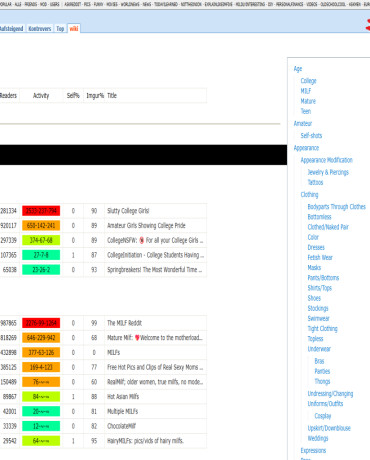Jump to Clothing in contents sidebar
The width and height of the screenshot is (370, 460).
point(309,194)
